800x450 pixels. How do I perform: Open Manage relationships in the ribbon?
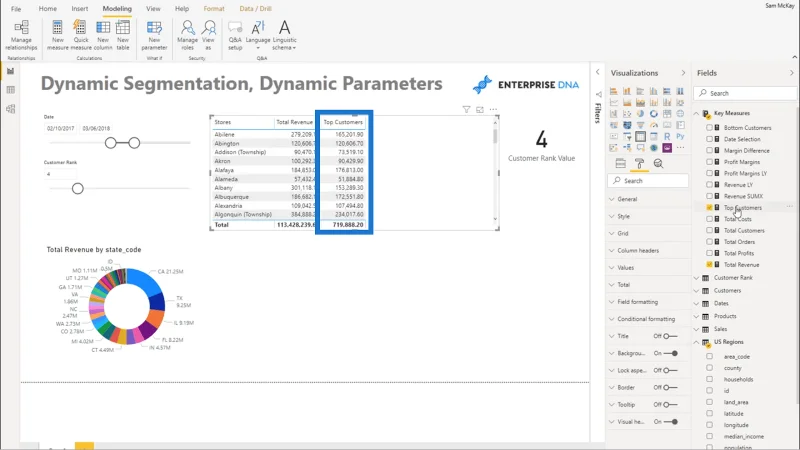click(21, 35)
